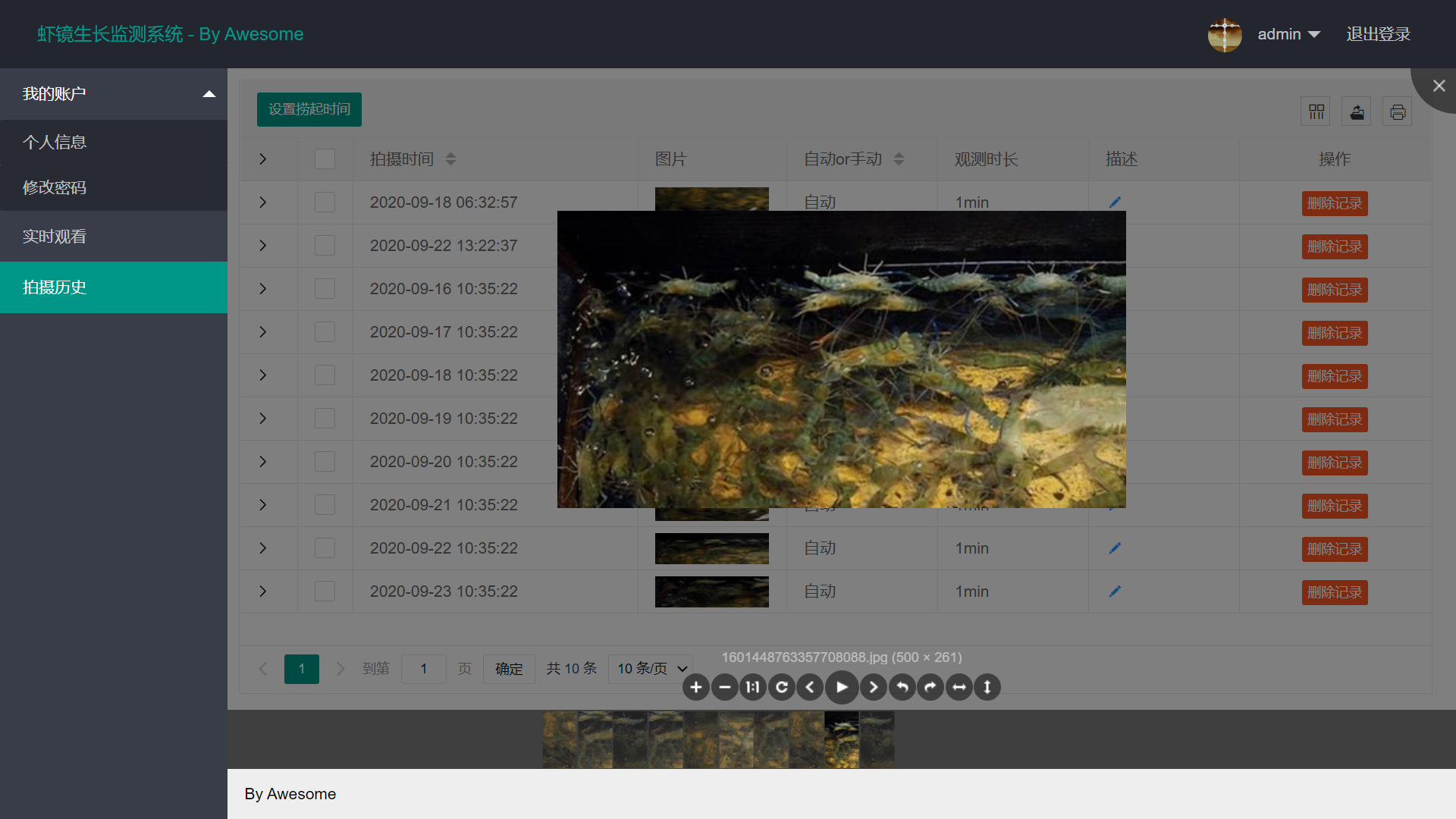Check the 2020-09-22 10:35:22 row checkbox

(325, 548)
